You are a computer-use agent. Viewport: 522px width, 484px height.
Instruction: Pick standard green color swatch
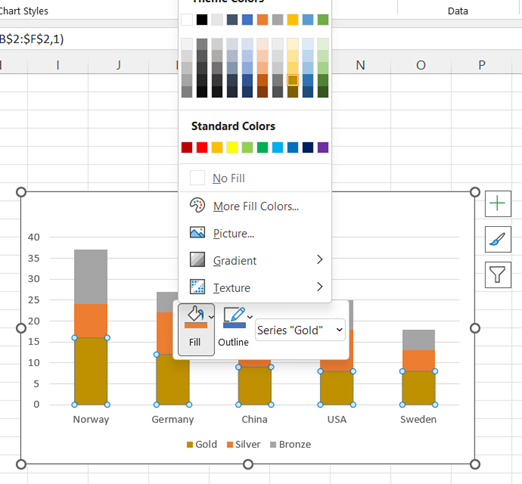click(262, 147)
